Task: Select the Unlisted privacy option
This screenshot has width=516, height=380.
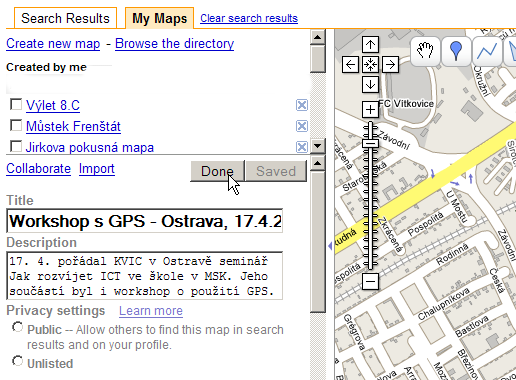Action: click(18, 361)
